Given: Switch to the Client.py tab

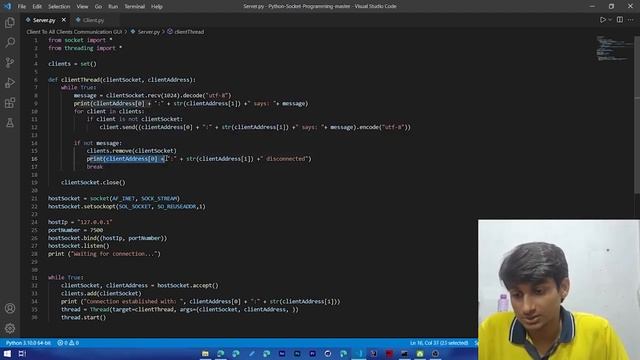Looking at the screenshot, I should 93,20.
